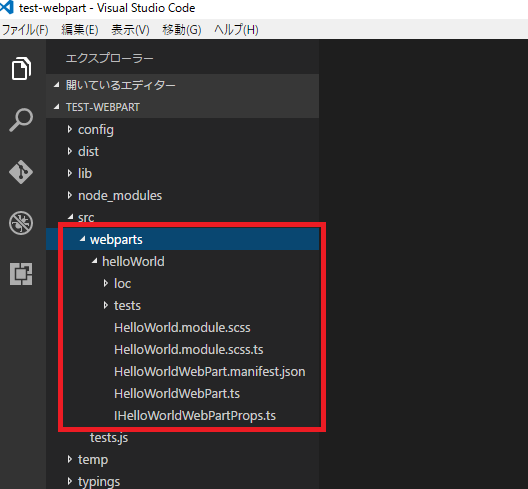The image size is (528, 489).
Task: Open the Explorer view icon
Action: coord(22,69)
